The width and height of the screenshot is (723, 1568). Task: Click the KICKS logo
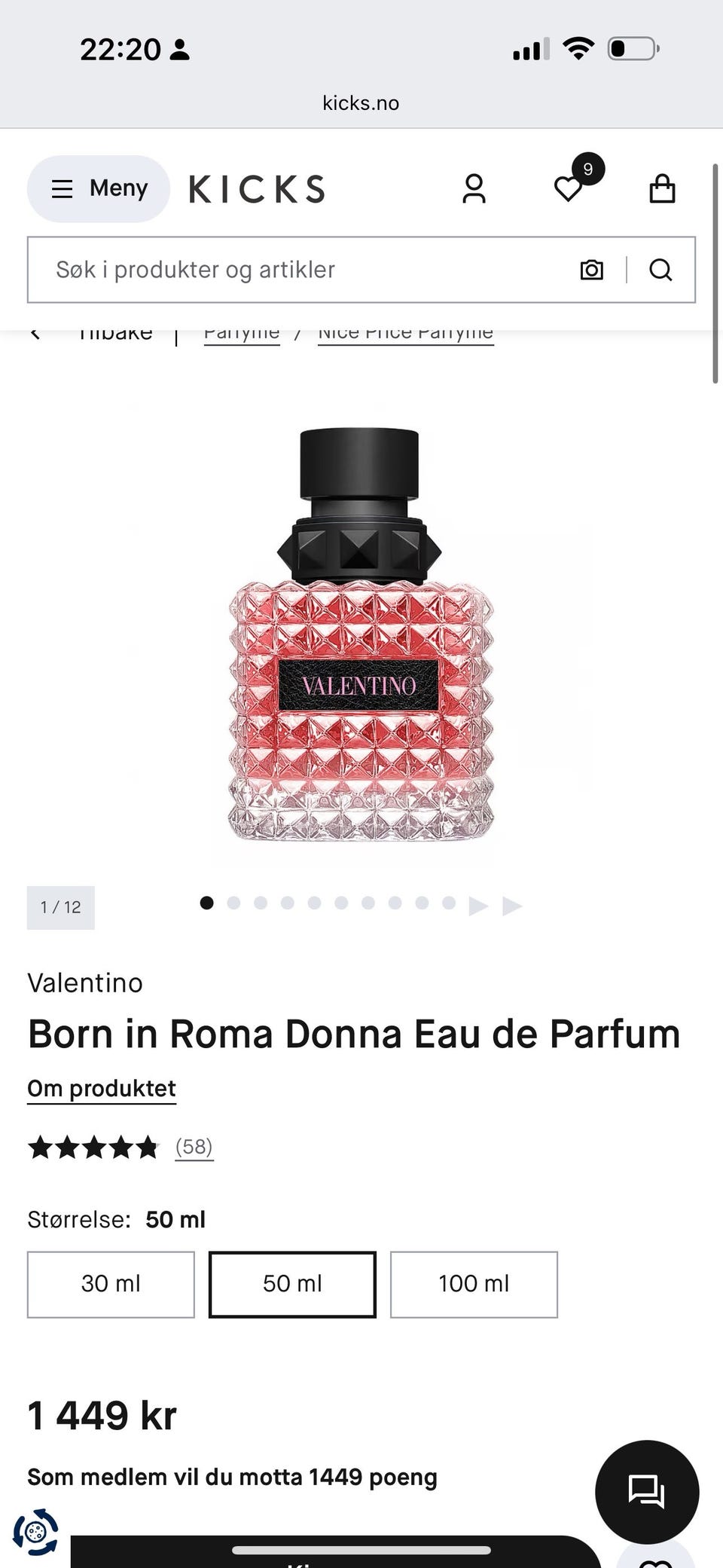[x=257, y=189]
